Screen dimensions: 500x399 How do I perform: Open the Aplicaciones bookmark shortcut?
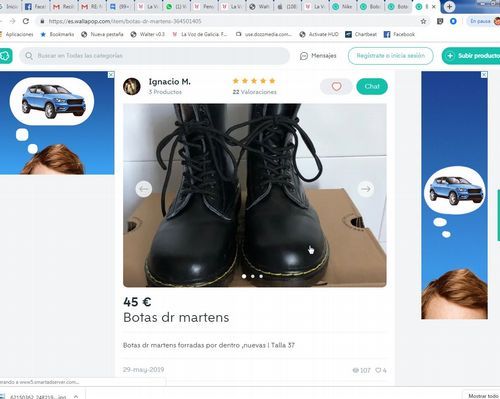[x=17, y=34]
